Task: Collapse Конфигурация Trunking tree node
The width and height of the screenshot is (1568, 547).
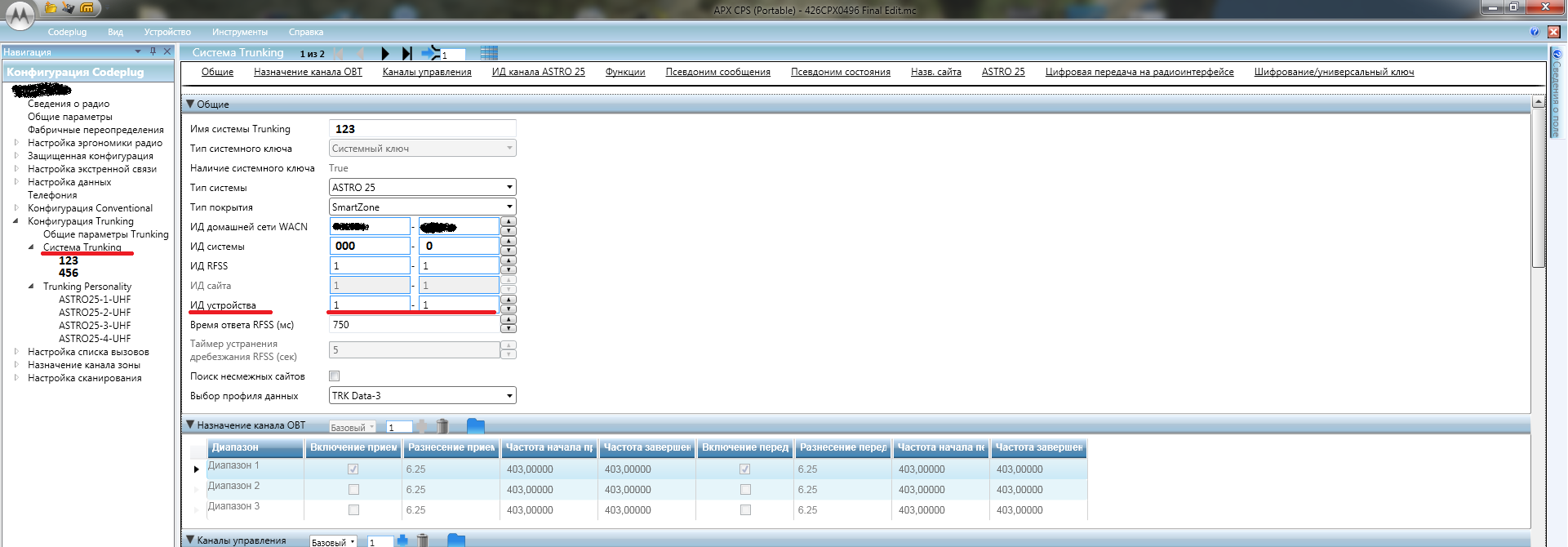Action: [16, 221]
